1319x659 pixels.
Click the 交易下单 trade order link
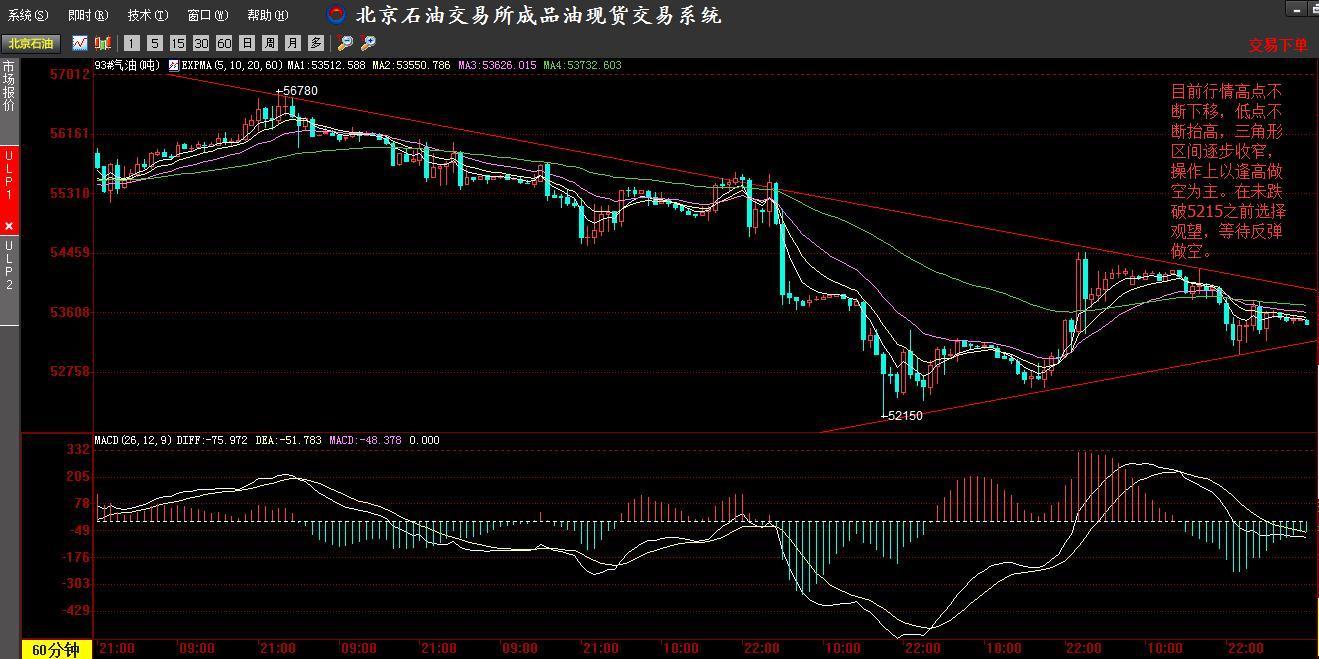tap(1277, 45)
